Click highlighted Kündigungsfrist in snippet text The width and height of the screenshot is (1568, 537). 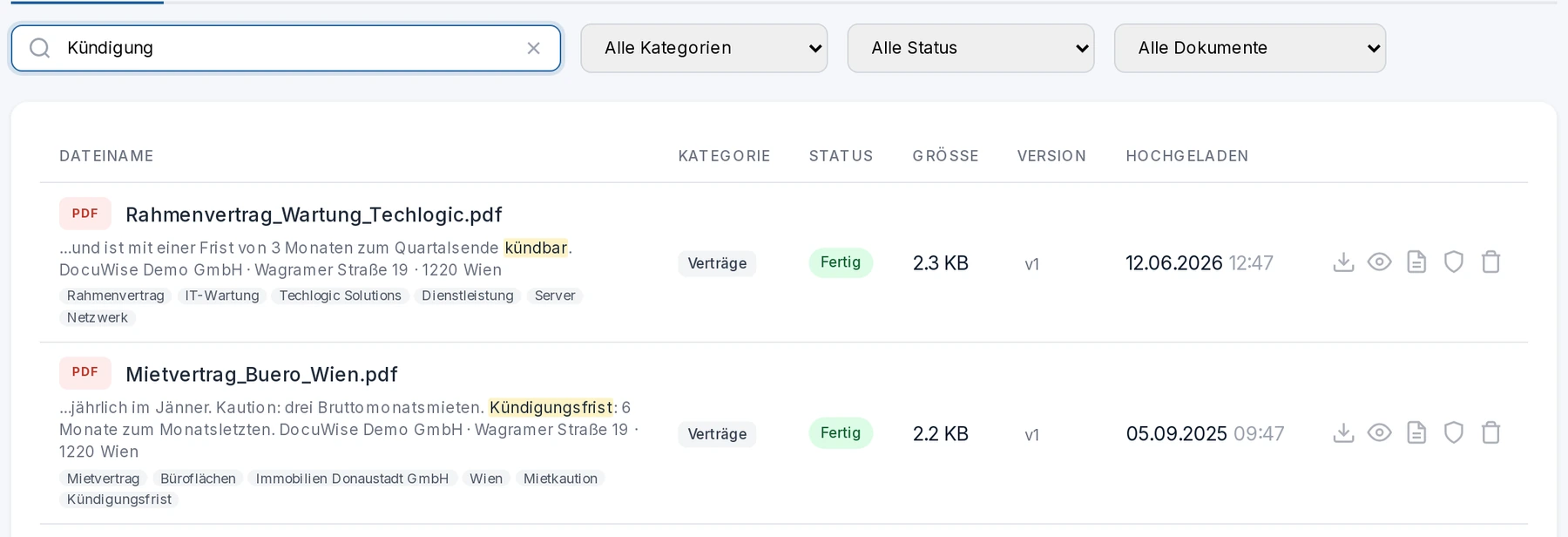pos(551,407)
